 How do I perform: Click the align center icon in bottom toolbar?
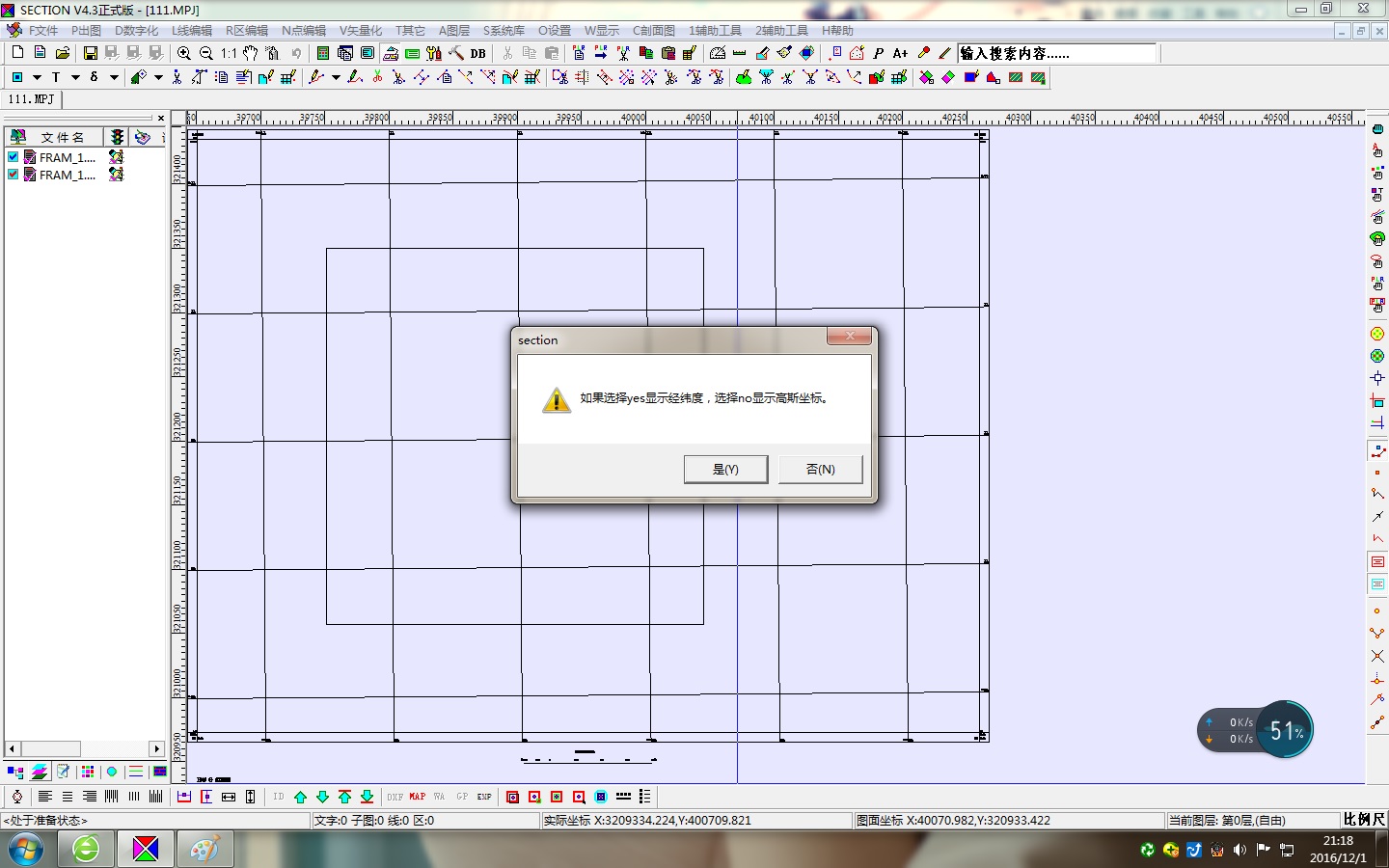(x=67, y=797)
